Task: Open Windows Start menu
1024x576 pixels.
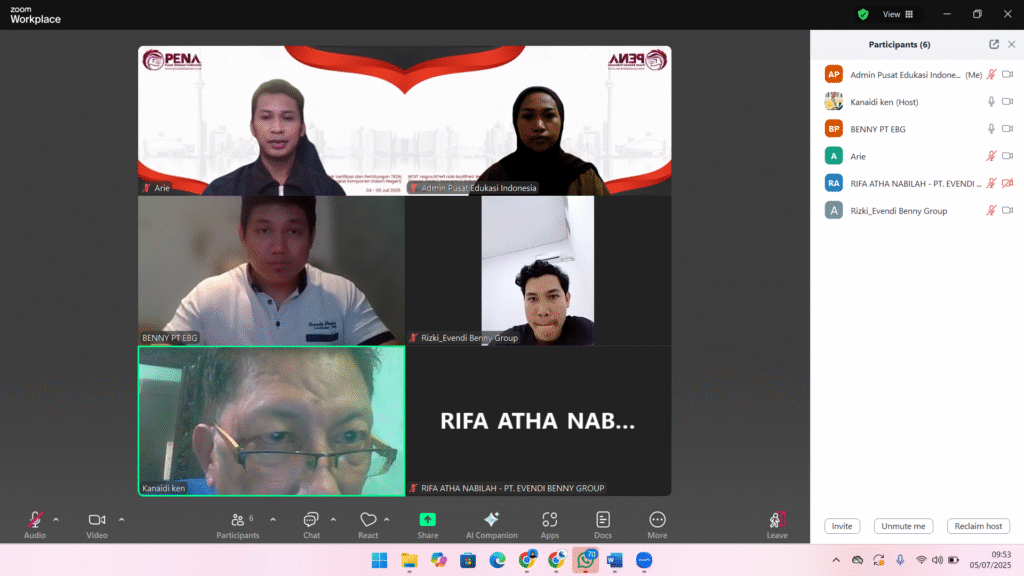Action: 379,560
